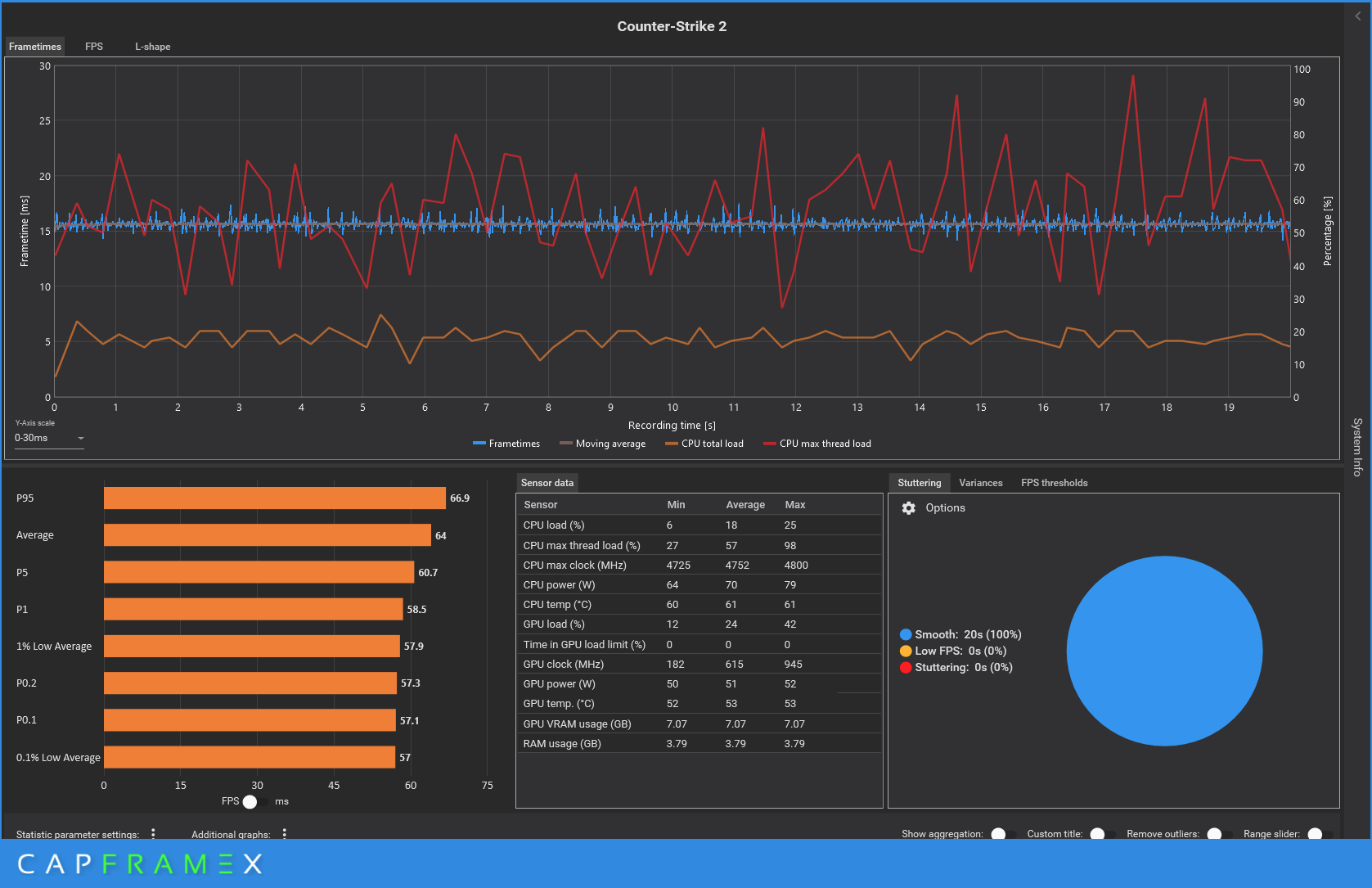Select the GPU VRAM usage (GB) row

coord(699,723)
